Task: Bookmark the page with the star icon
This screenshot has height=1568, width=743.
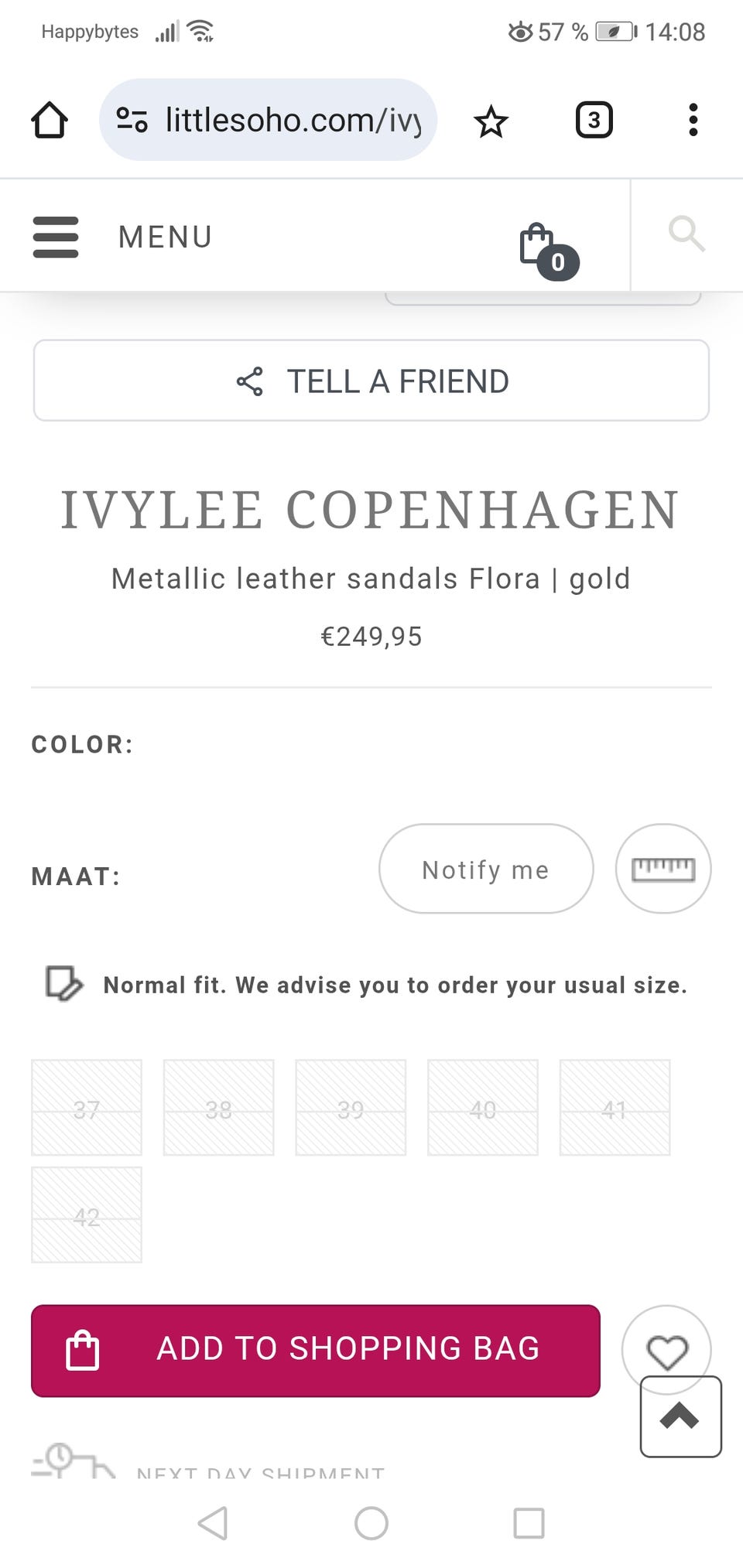Action: click(491, 121)
